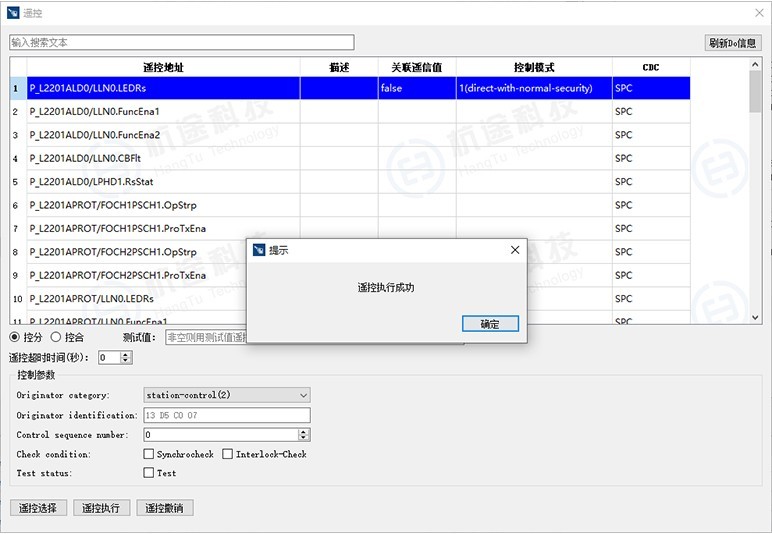Viewport: 772px width, 534px height.
Task: Click the 遥控执行 button
Action: [x=101, y=508]
